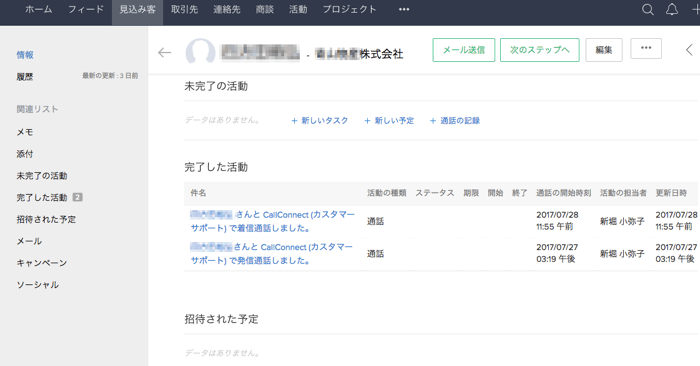The height and width of the screenshot is (366, 700).
Task: Click the 編集 button
Action: pos(604,50)
